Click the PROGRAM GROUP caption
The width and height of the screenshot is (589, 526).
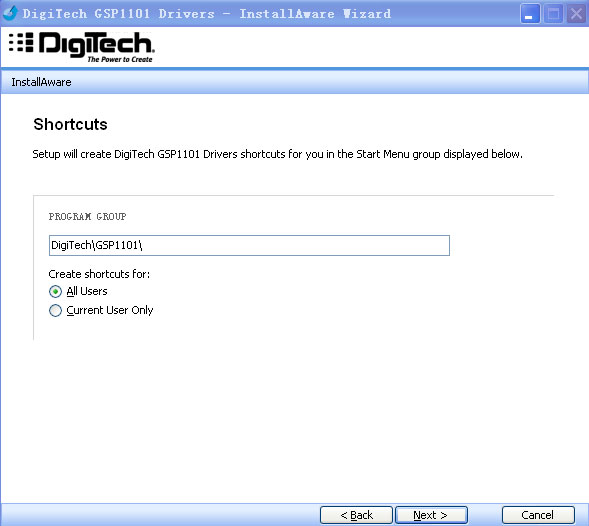point(87,216)
